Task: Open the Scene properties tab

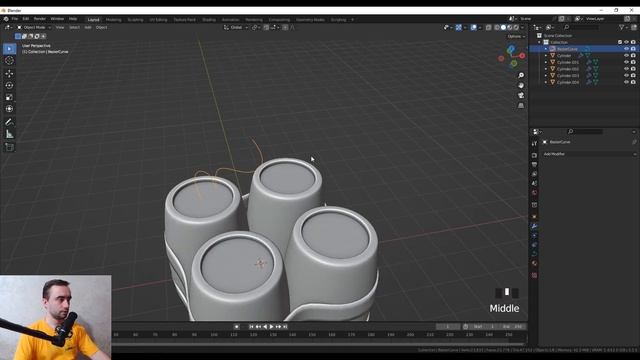Action: pos(534,183)
